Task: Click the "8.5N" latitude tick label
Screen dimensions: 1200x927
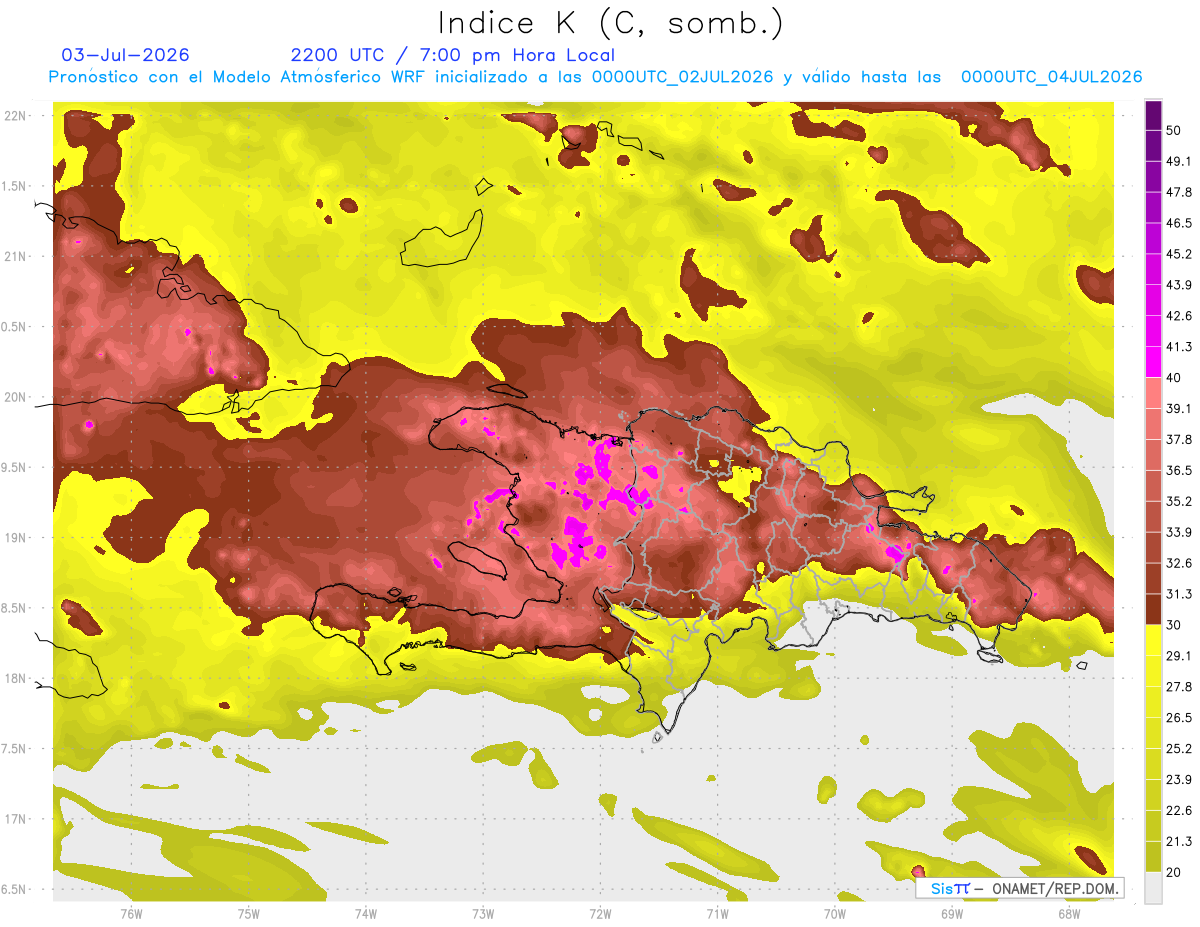Action: (x=15, y=608)
